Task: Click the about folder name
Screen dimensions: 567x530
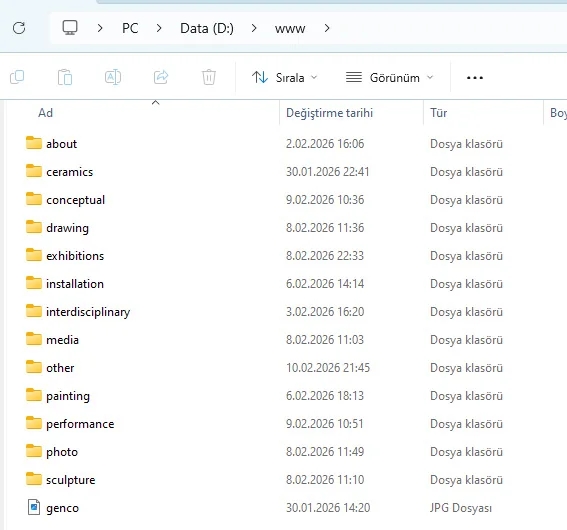Action: (x=61, y=144)
